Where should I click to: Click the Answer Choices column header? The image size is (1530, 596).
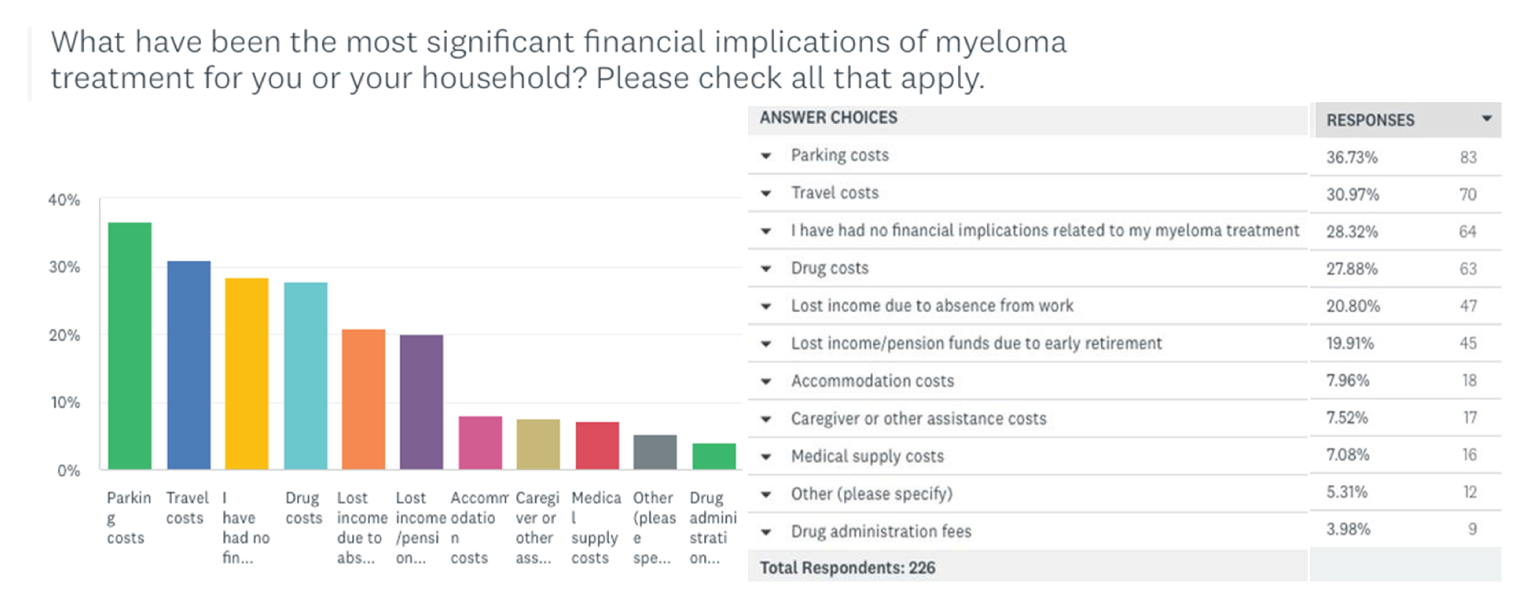pos(829,118)
